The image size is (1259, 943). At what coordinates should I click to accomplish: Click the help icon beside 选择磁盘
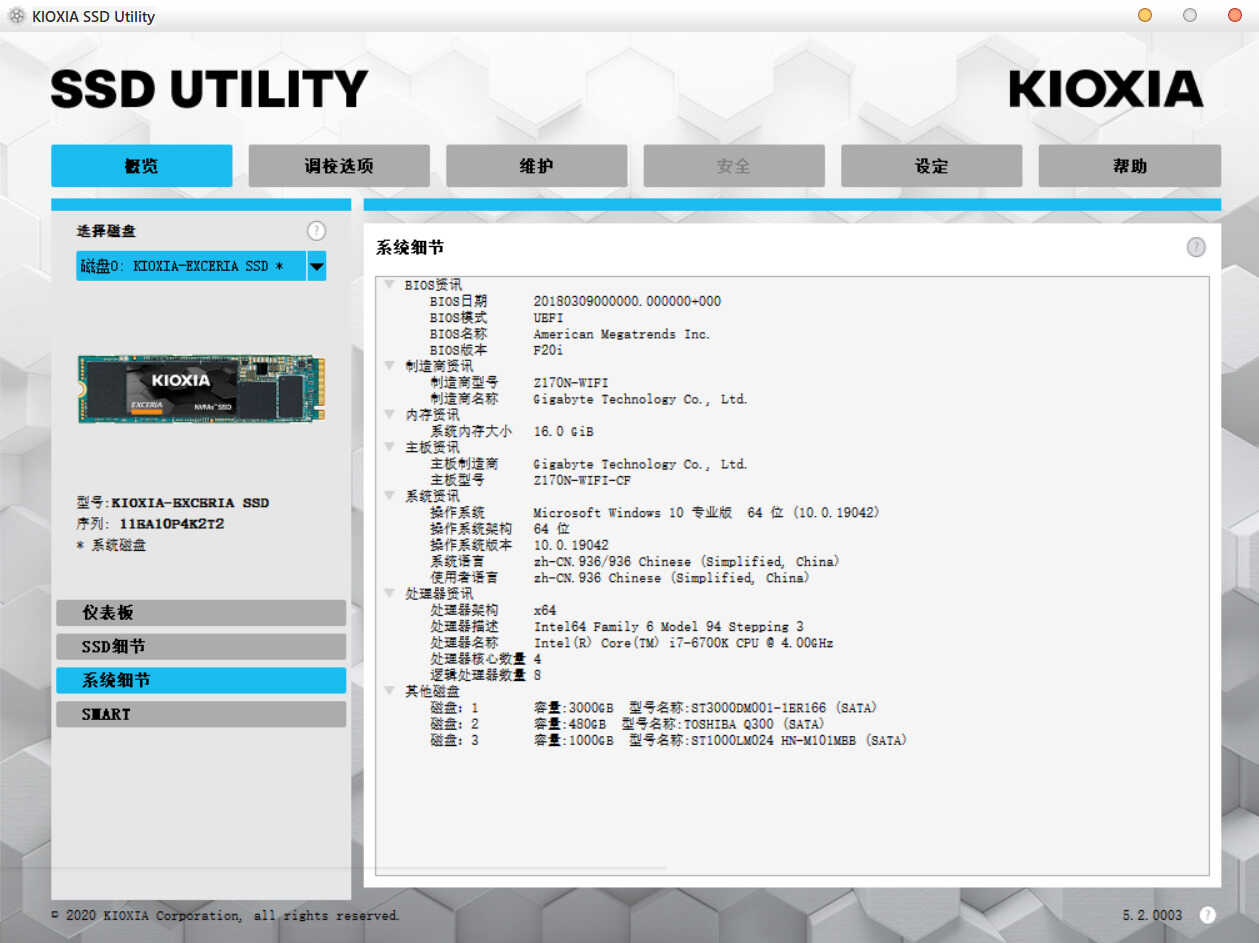[317, 231]
